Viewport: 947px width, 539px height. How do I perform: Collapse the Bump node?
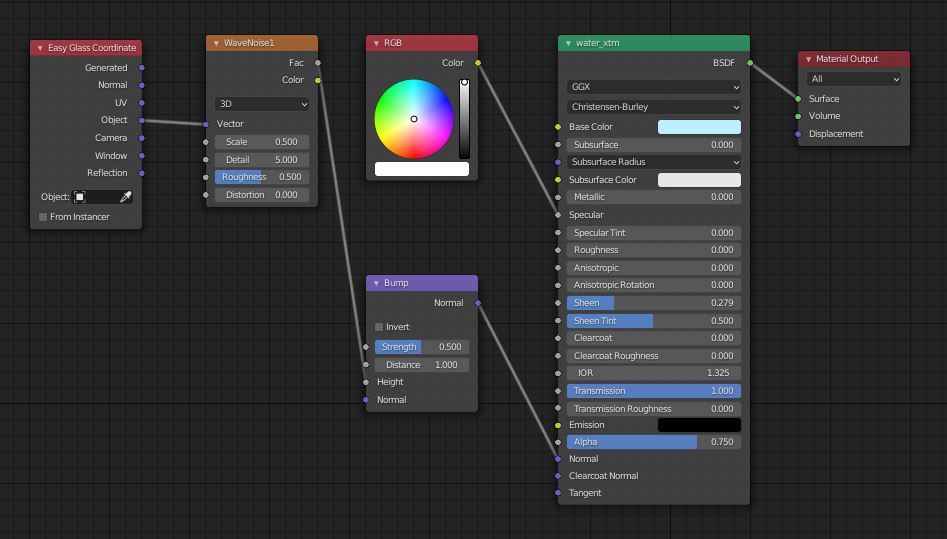[376, 283]
